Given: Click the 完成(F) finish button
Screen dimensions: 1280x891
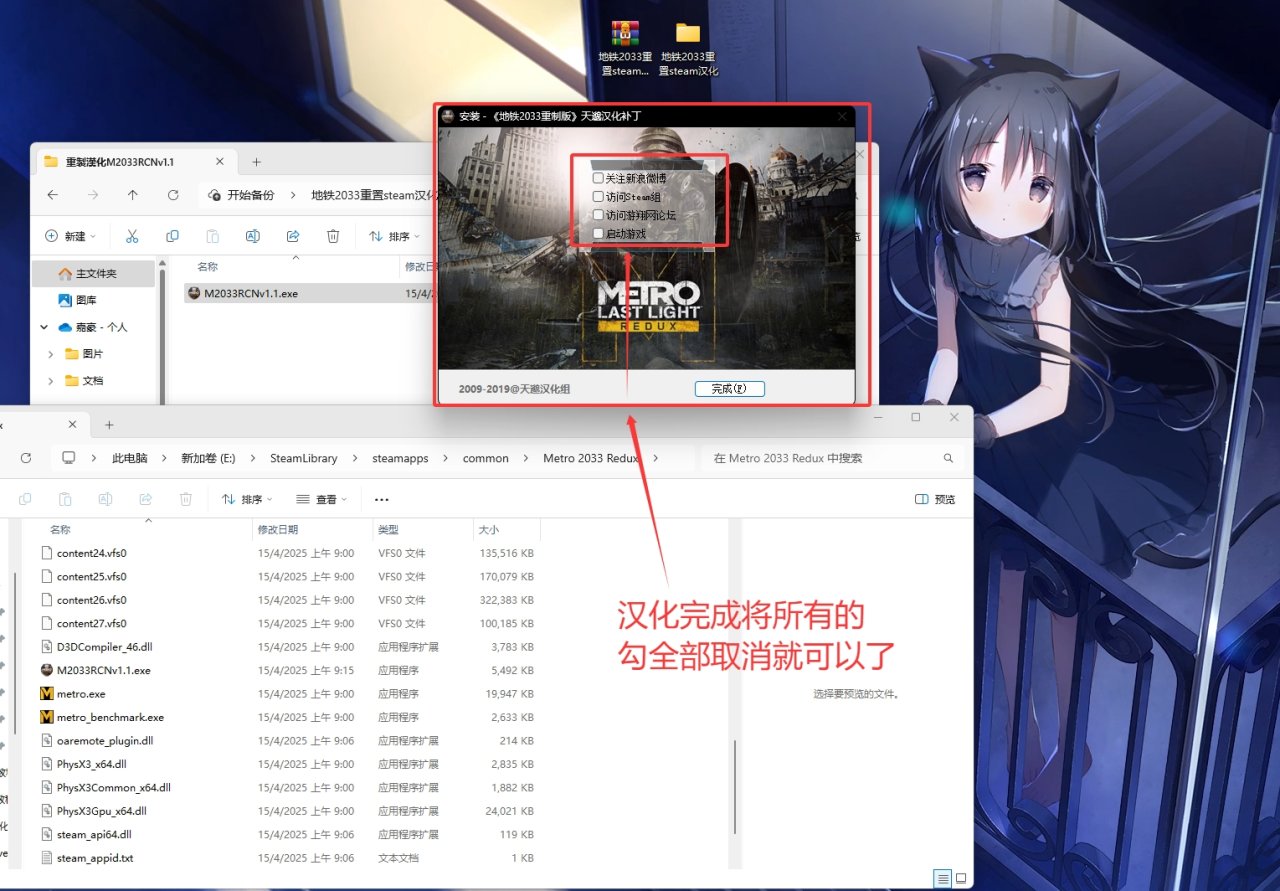Looking at the screenshot, I should coord(729,389).
